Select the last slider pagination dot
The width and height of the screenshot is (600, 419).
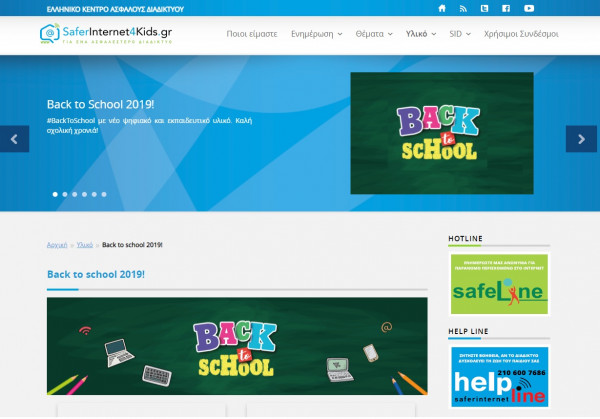tap(106, 194)
